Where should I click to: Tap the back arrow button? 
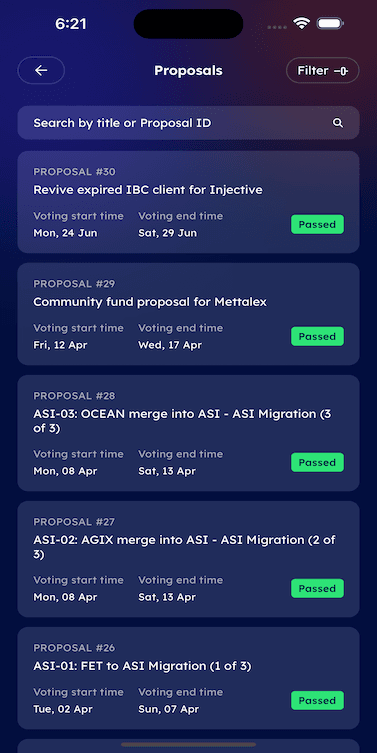click(x=41, y=71)
